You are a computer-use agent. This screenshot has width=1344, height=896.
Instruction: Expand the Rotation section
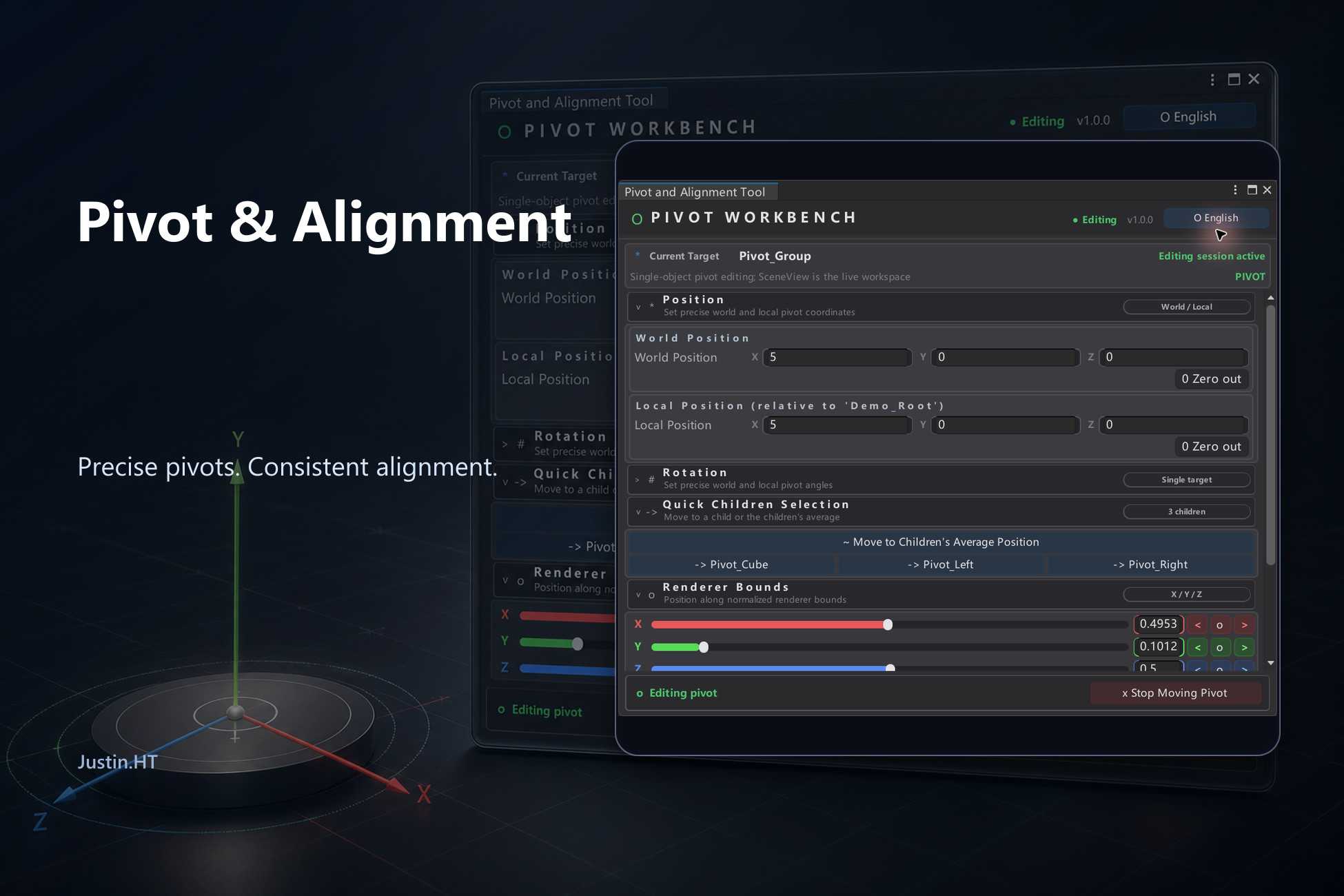(638, 479)
